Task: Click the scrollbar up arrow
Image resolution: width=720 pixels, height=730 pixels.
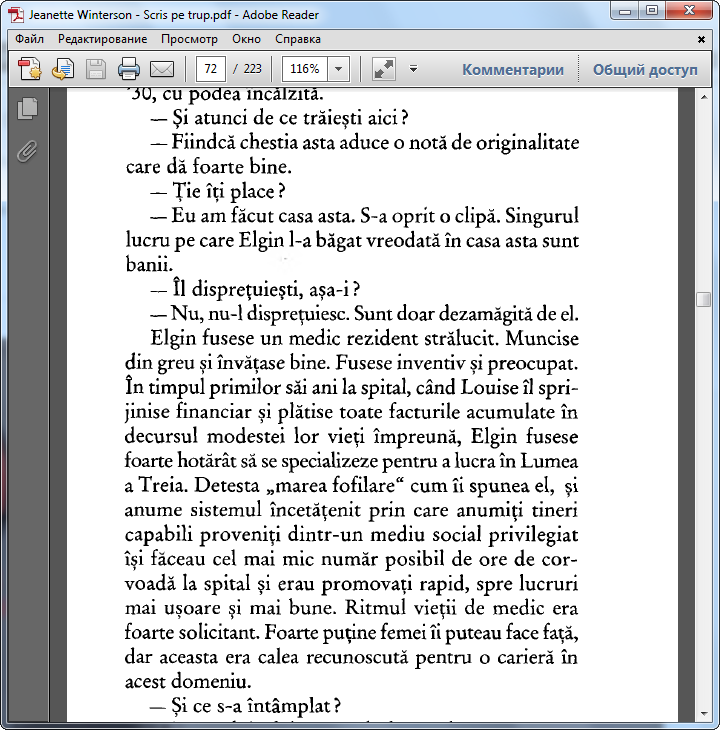Action: click(x=704, y=97)
